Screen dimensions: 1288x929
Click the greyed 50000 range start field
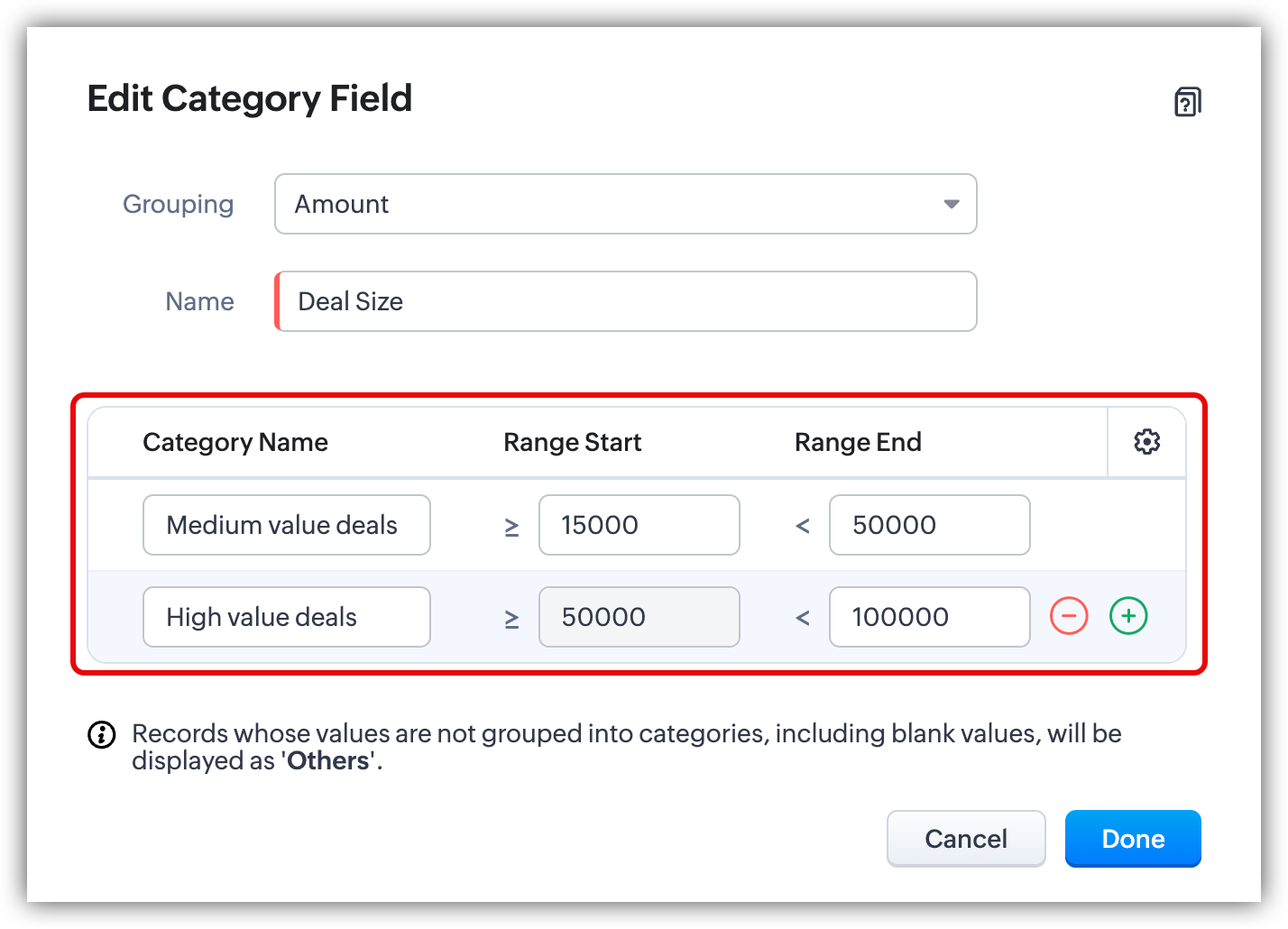point(639,618)
